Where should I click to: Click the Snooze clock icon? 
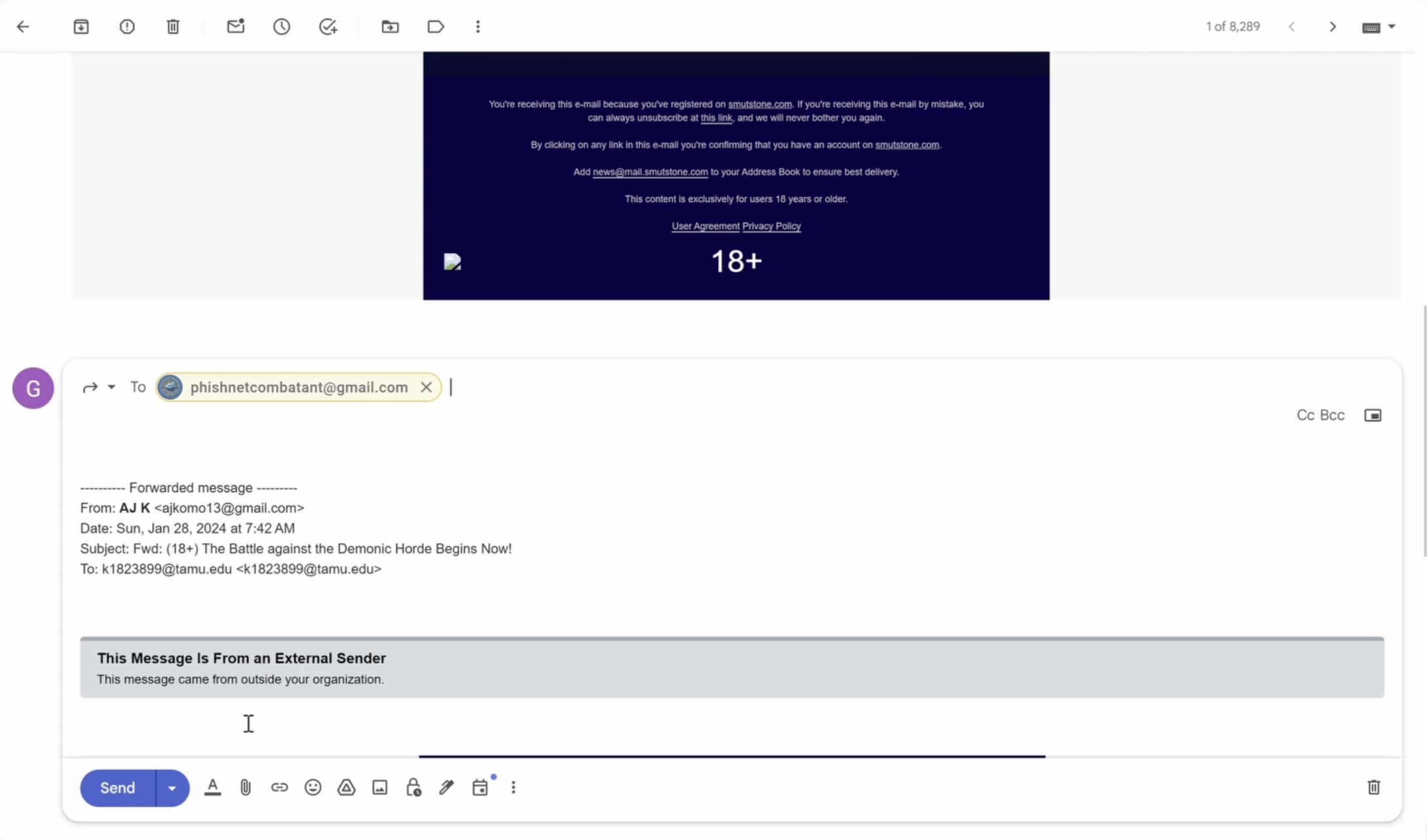tap(282, 27)
